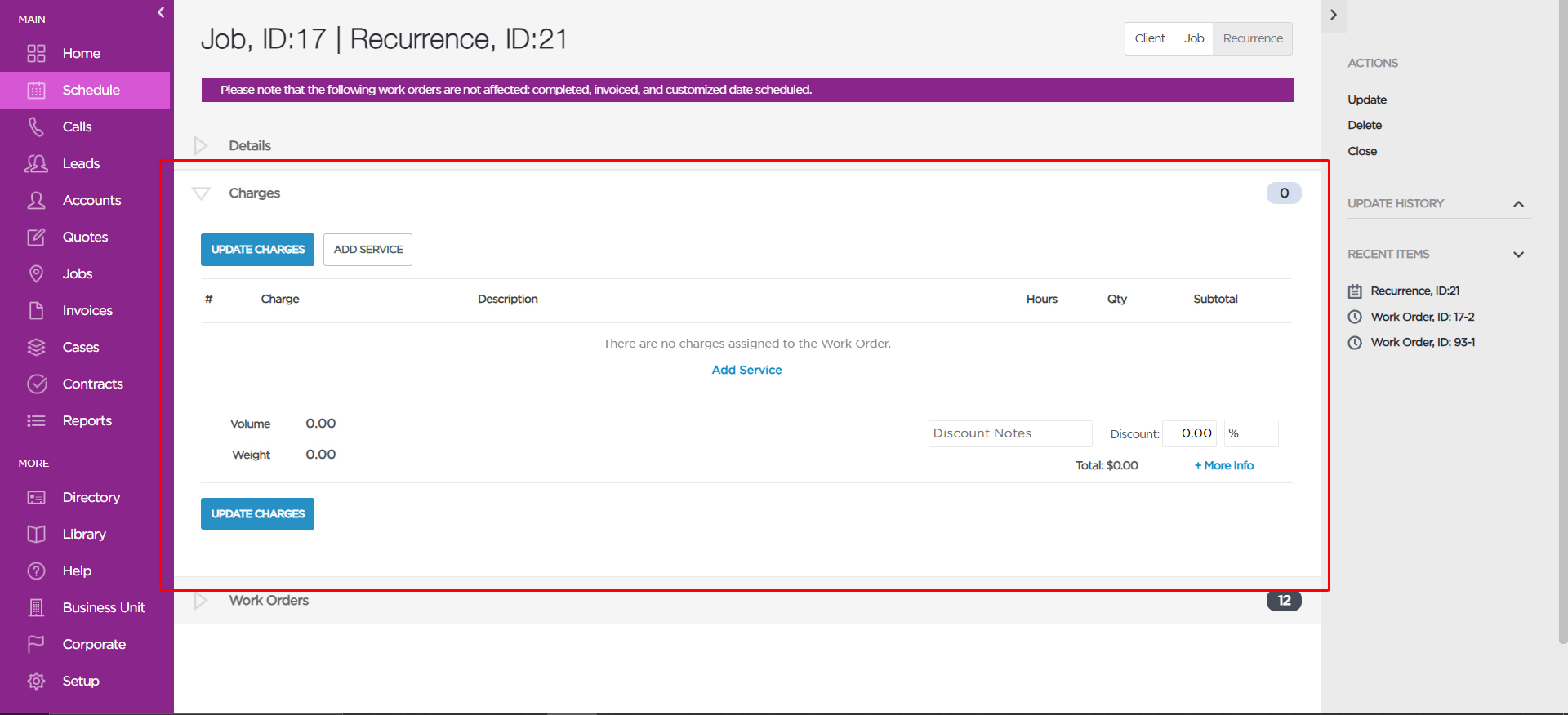Open the Contracts checkmark icon
Screen dimensions: 1568x715
[36, 384]
